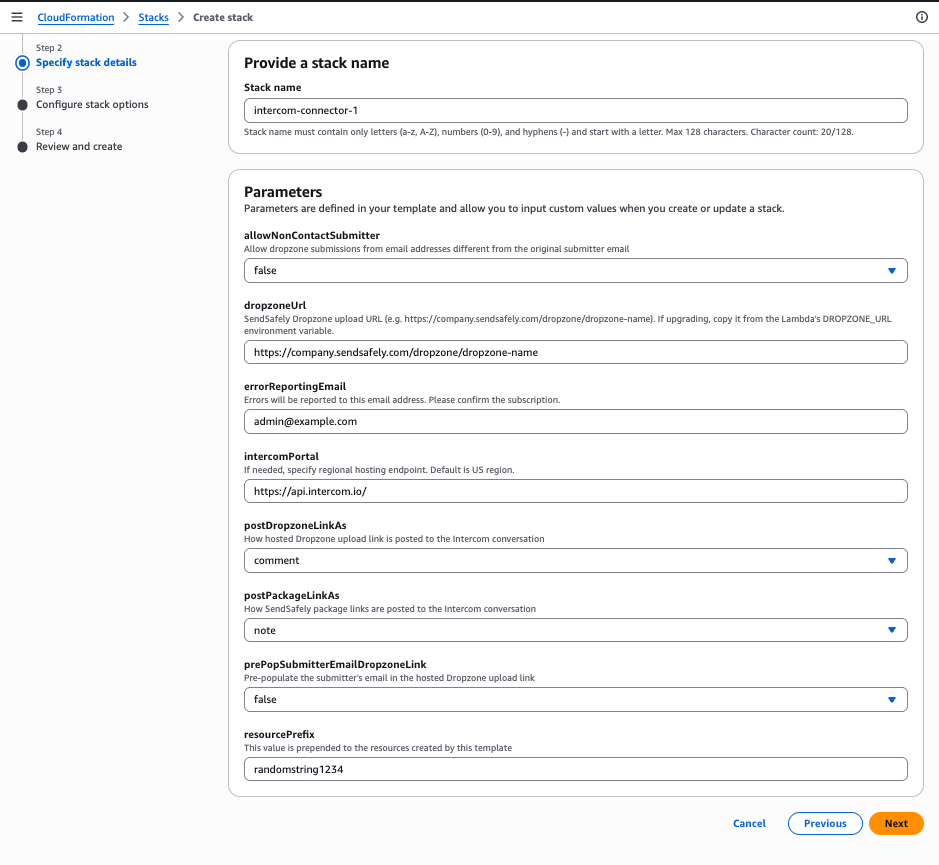The width and height of the screenshot is (939, 865).
Task: Select Step 2 Specify stack details
Action: click(x=86, y=62)
